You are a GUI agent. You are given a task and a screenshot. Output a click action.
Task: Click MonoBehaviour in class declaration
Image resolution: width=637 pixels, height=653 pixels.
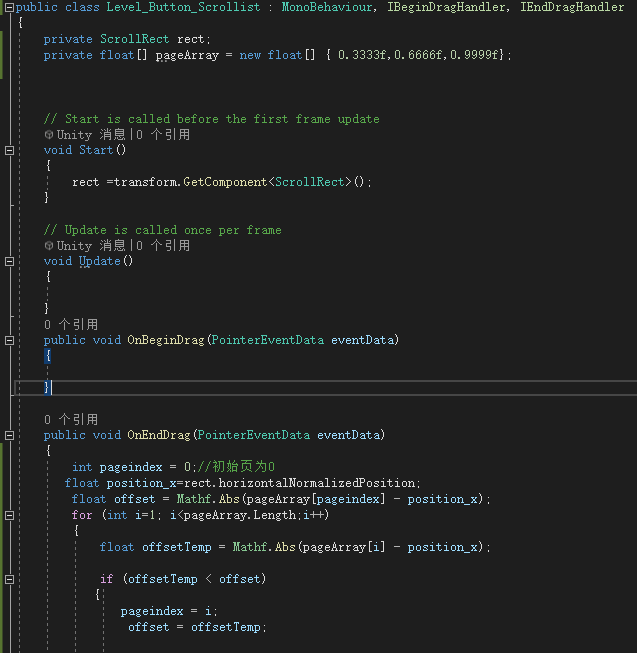point(327,7)
